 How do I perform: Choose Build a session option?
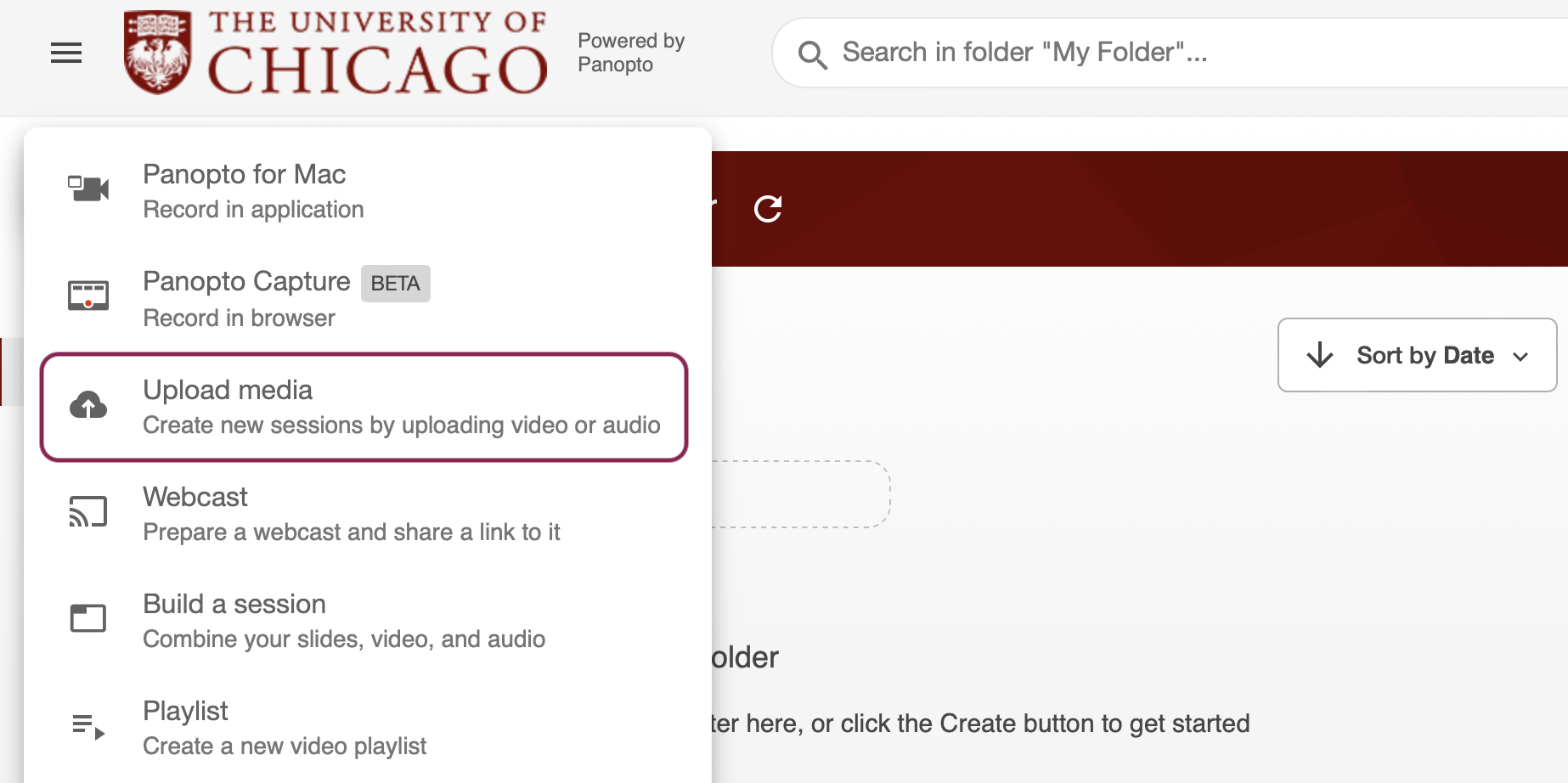click(x=343, y=621)
